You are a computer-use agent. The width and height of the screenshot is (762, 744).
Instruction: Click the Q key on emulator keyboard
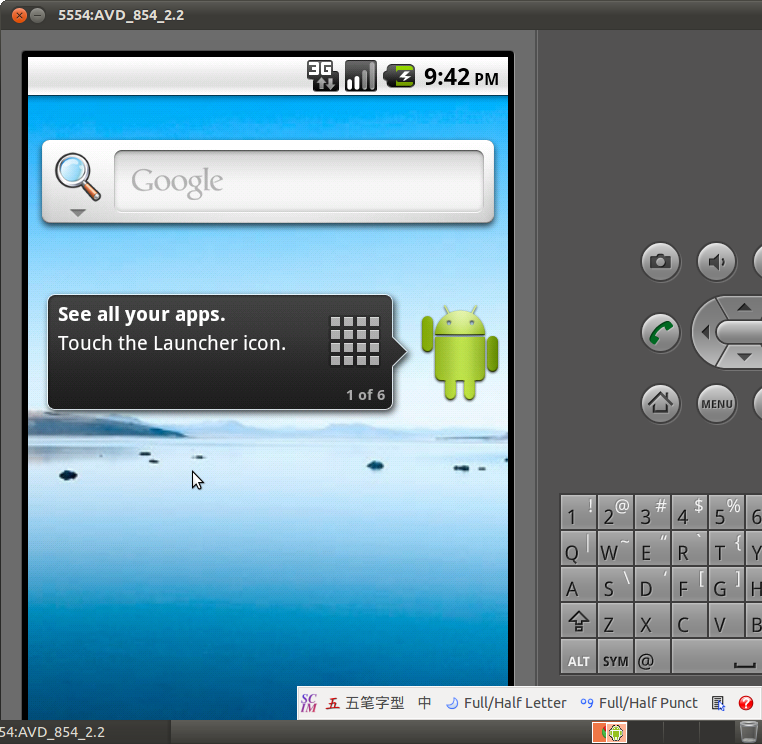coord(578,548)
